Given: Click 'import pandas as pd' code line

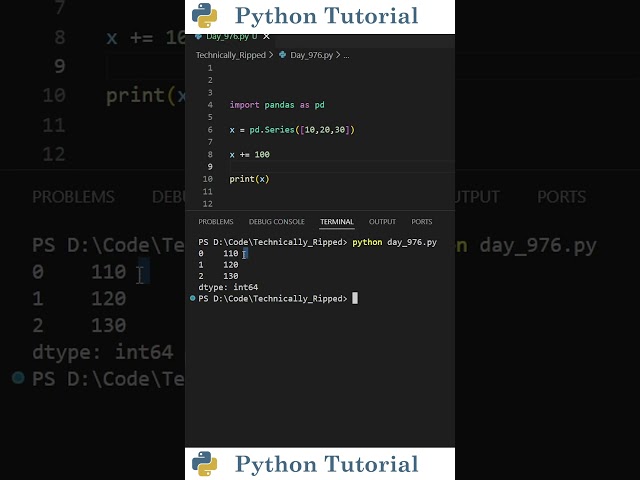Looking at the screenshot, I should (277, 105).
